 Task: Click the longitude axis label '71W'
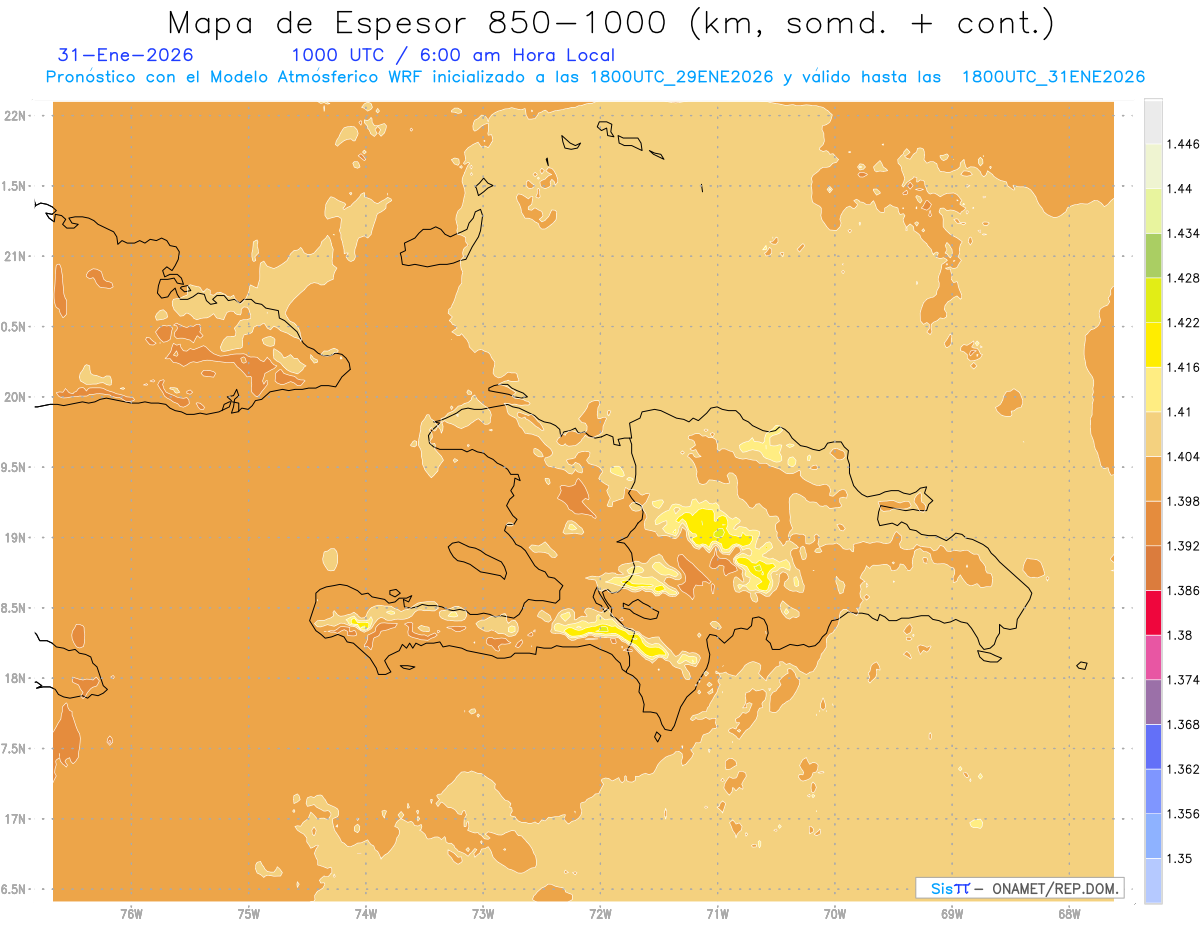point(717,913)
